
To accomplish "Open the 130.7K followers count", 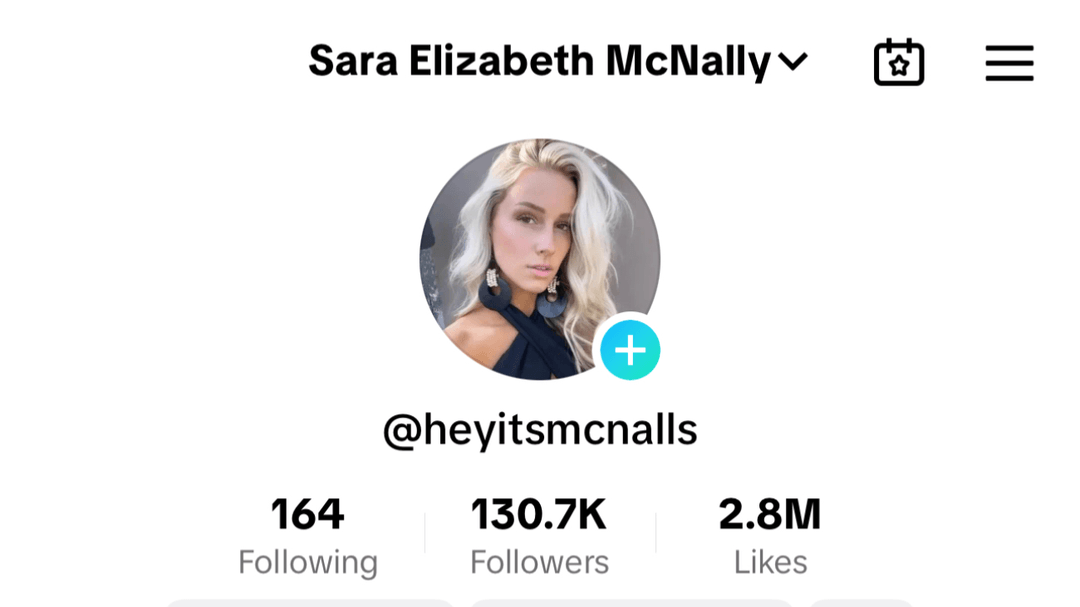I will point(539,514).
